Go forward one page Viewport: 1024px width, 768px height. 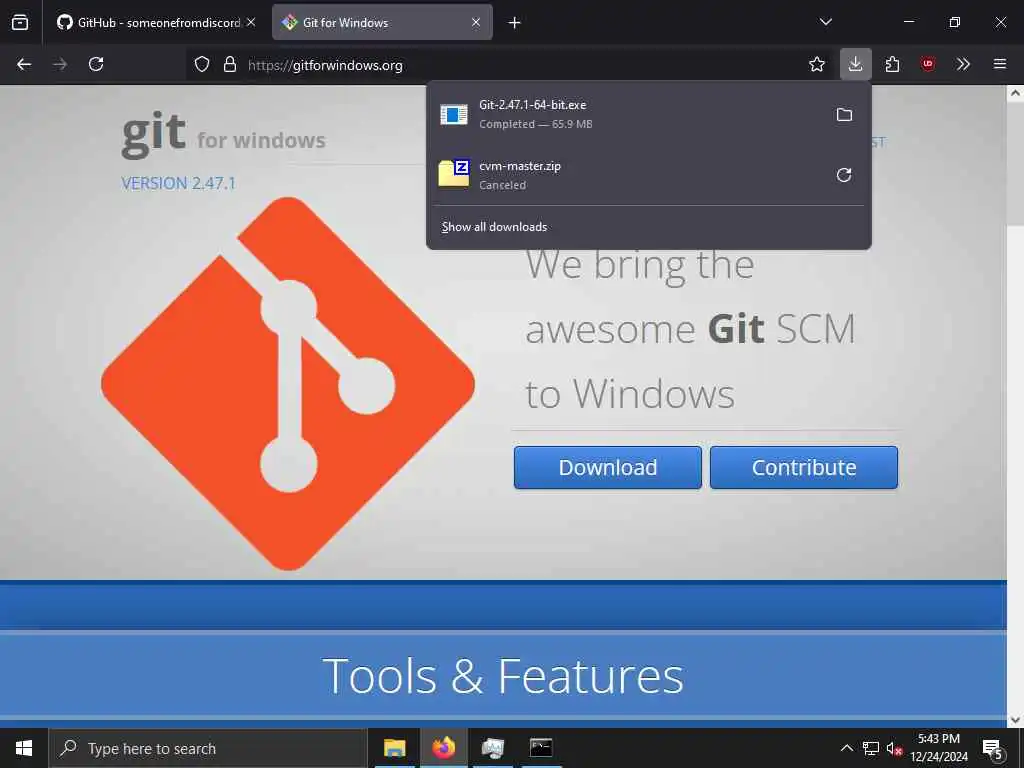60,64
